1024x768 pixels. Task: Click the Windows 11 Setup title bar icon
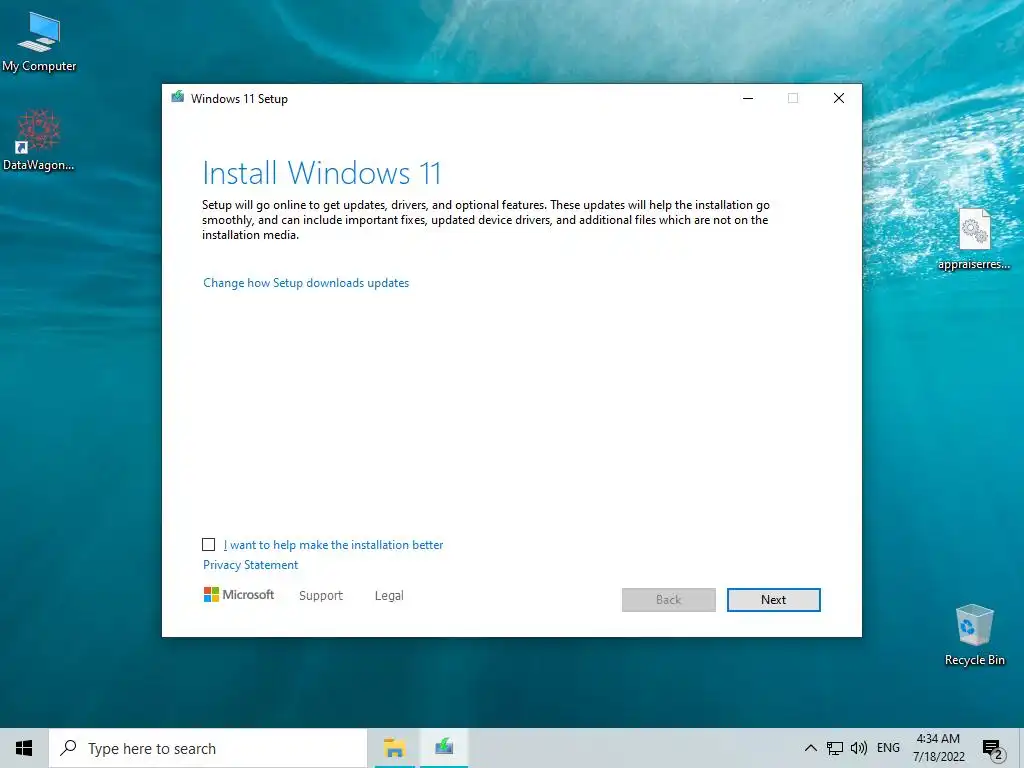coord(178,98)
